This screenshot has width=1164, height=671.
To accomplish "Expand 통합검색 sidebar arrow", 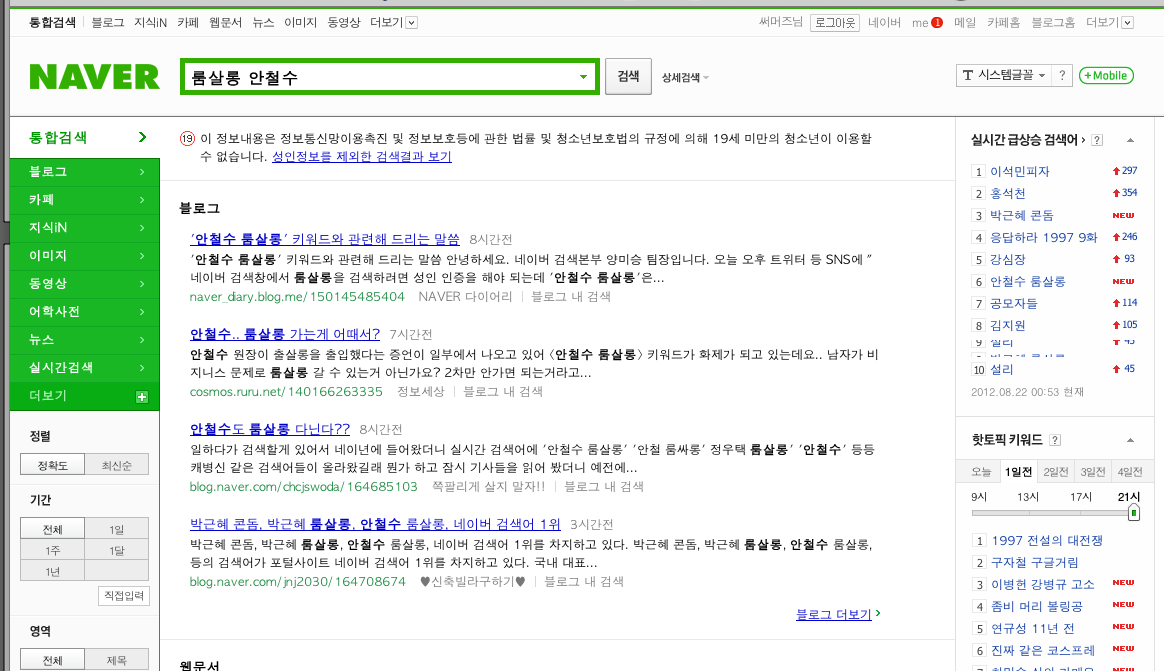I will click(142, 137).
